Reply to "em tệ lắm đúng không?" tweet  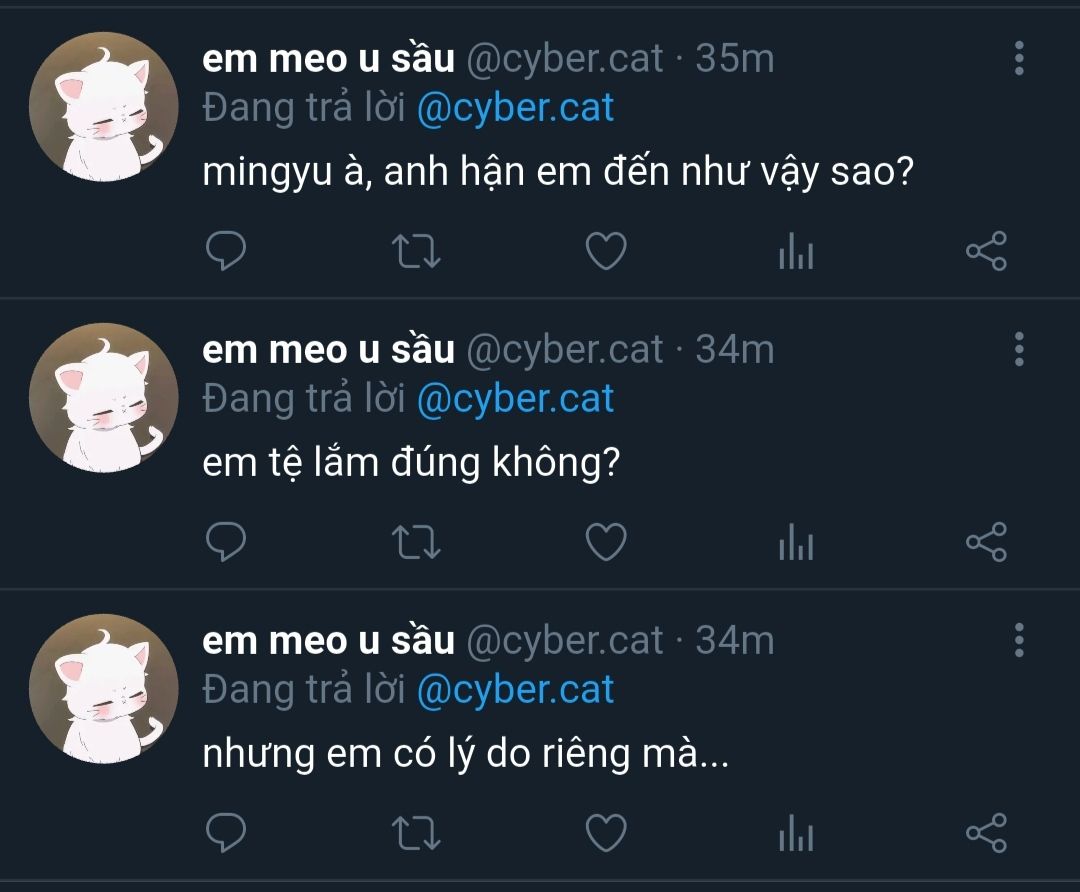(x=226, y=542)
